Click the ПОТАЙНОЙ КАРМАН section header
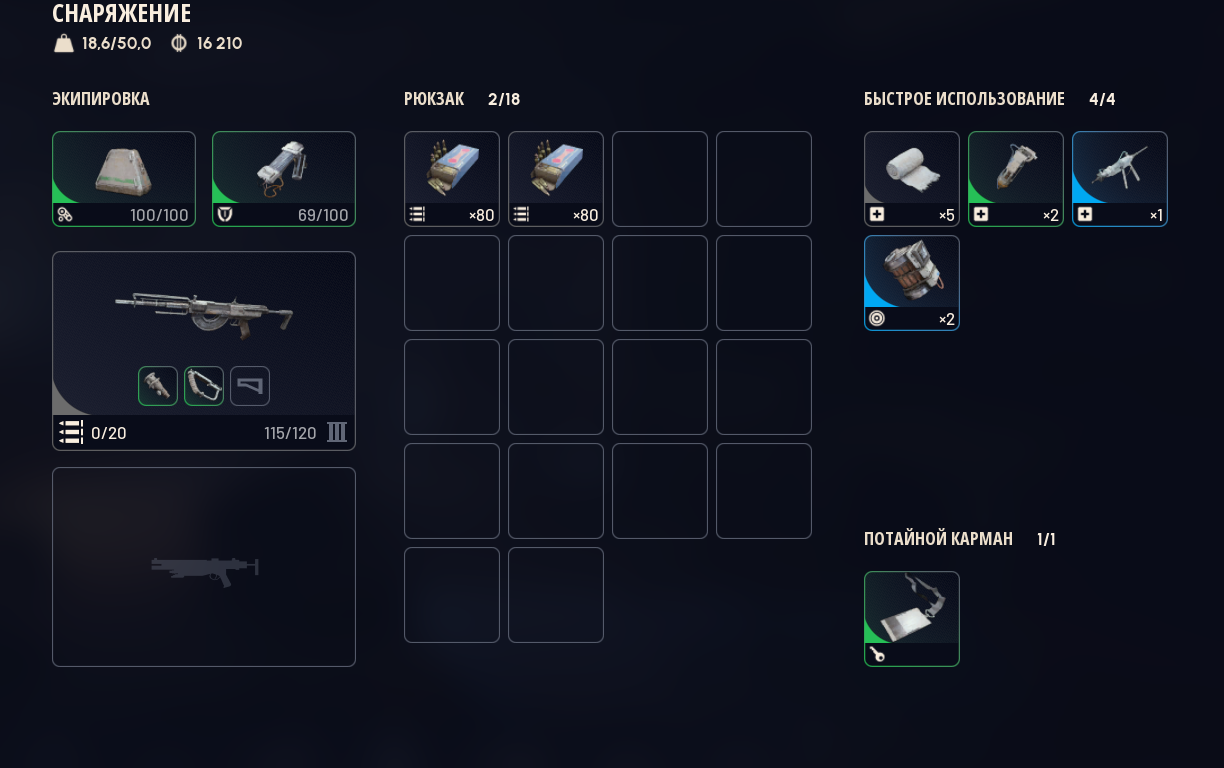 [938, 539]
